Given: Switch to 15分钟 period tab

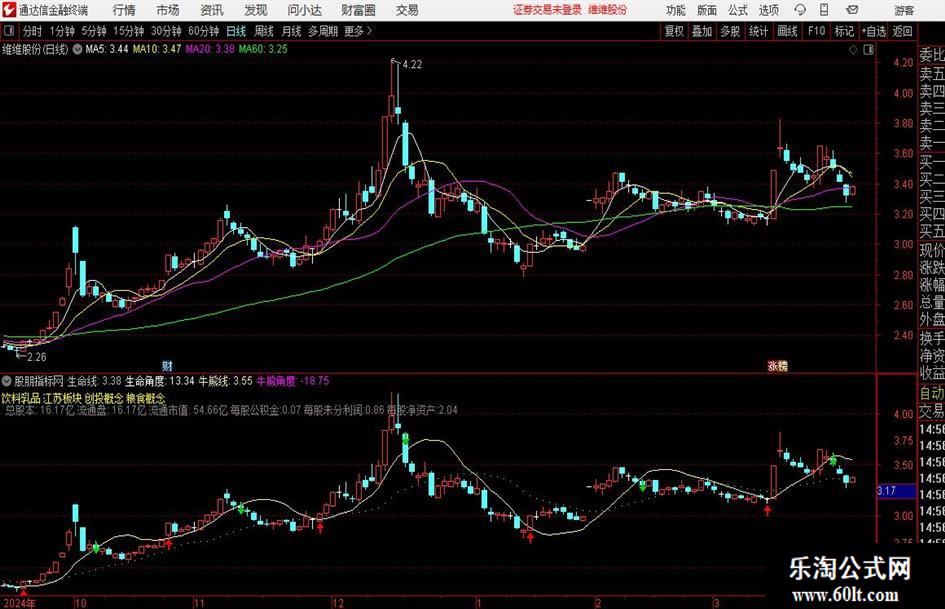Looking at the screenshot, I should point(128,31).
